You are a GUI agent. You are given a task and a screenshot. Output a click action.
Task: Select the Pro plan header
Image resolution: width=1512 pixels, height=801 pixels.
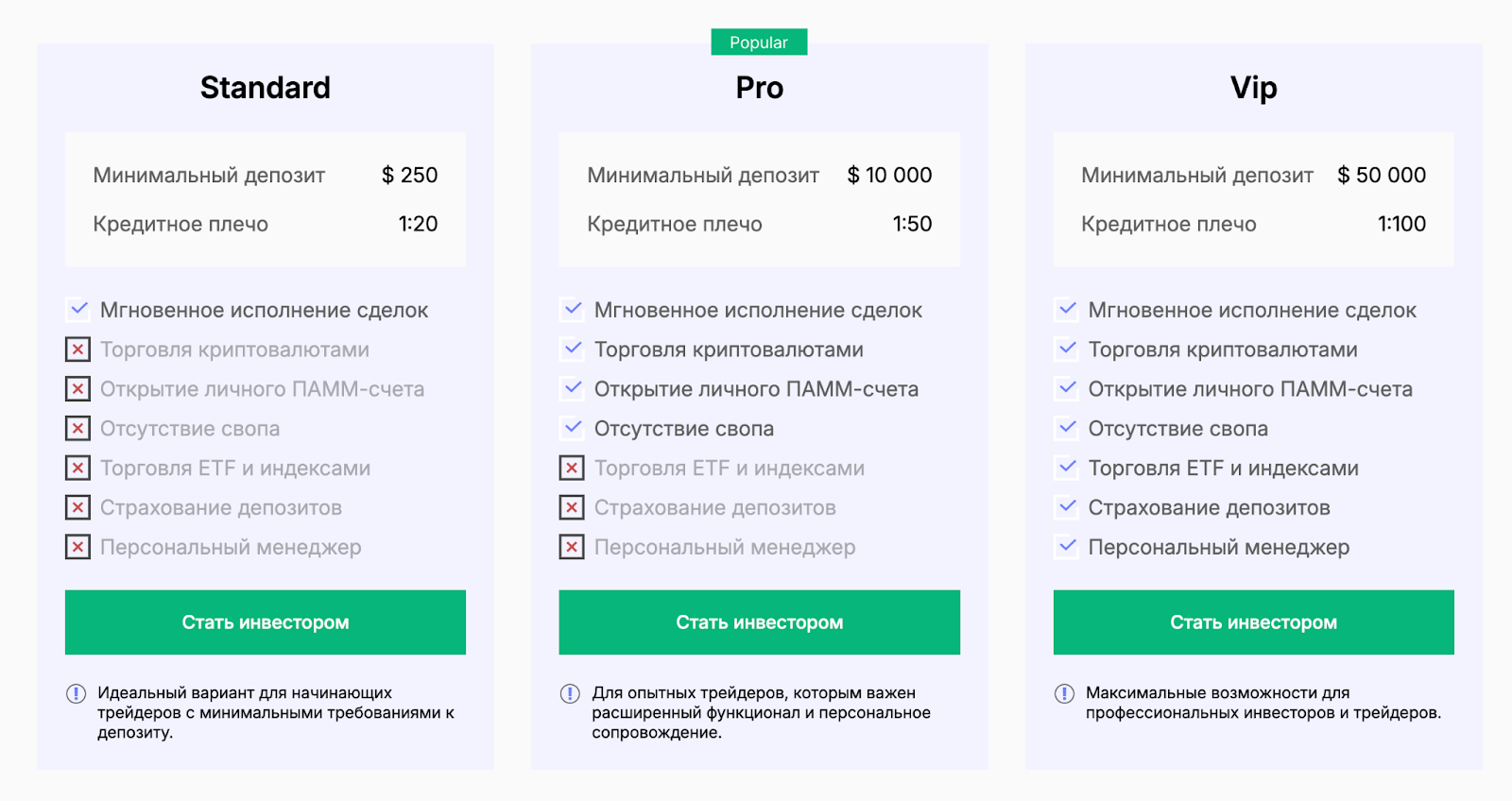coord(759,87)
